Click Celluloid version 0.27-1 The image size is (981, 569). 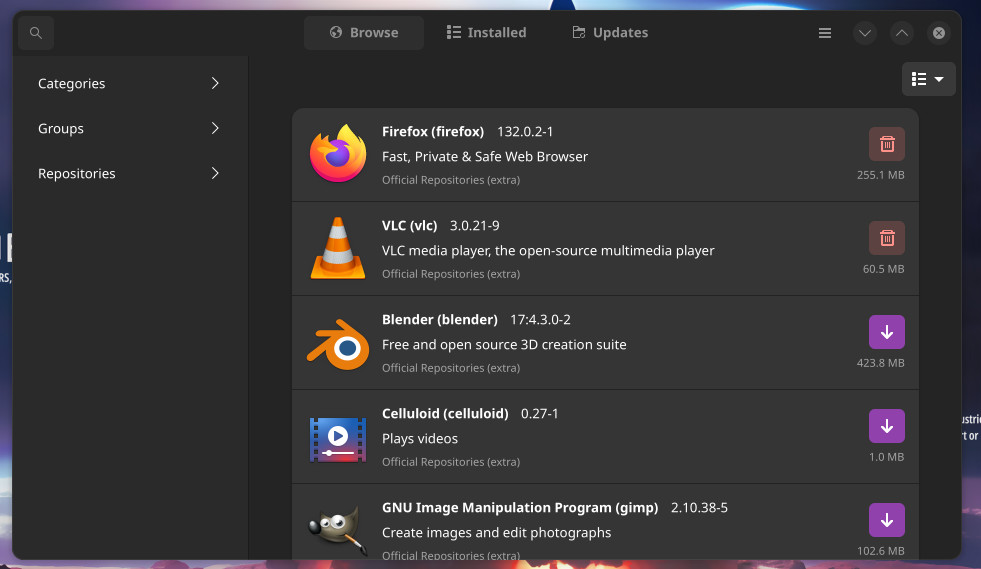(539, 413)
